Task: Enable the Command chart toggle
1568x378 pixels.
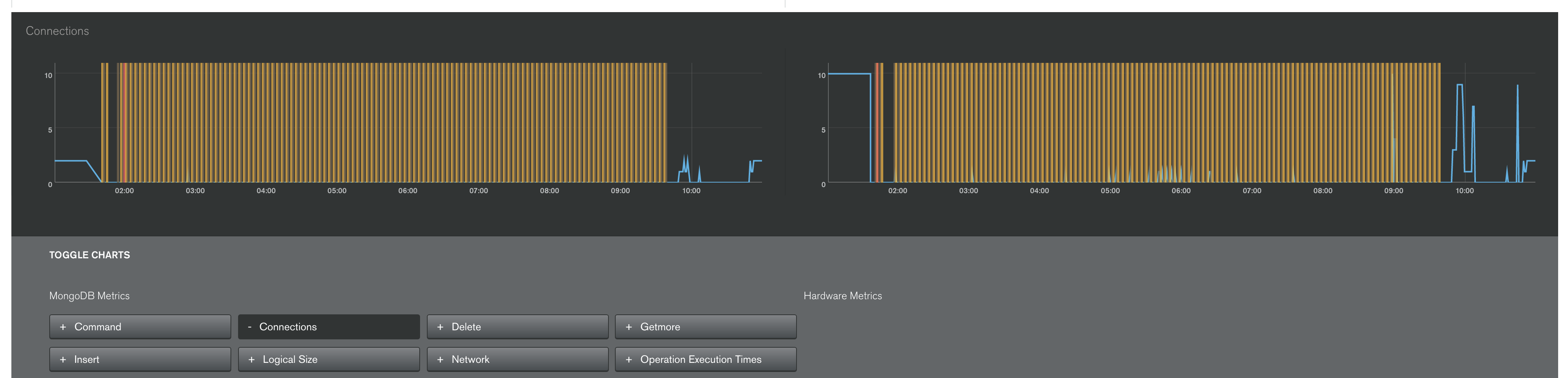Action: pos(140,326)
